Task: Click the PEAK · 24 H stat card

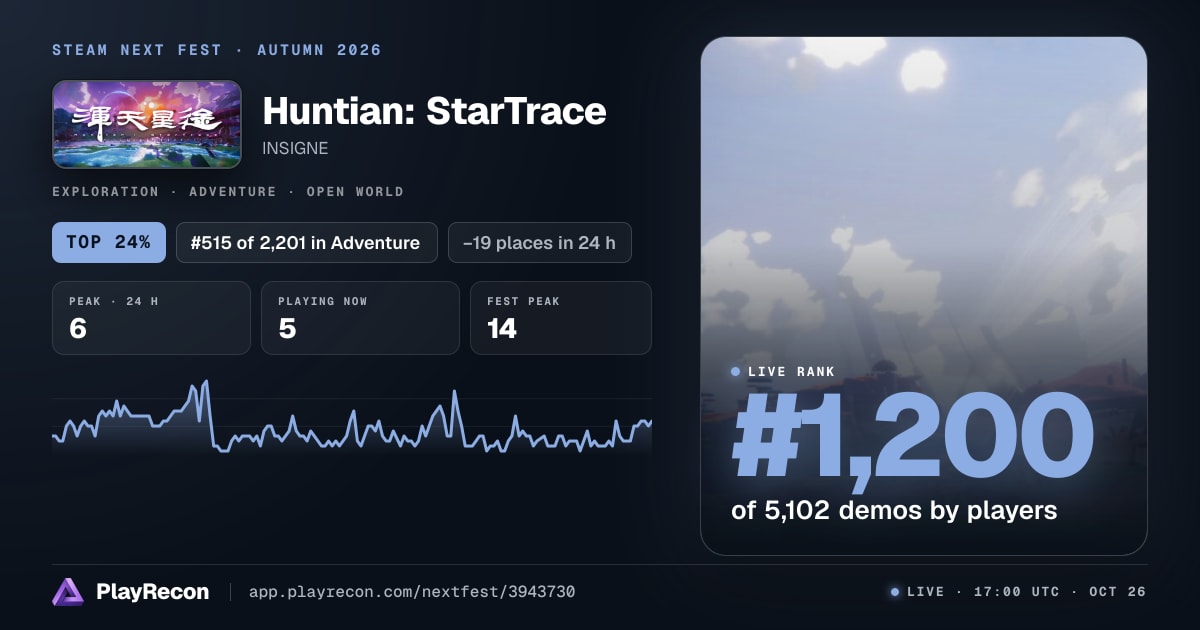Action: point(151,318)
